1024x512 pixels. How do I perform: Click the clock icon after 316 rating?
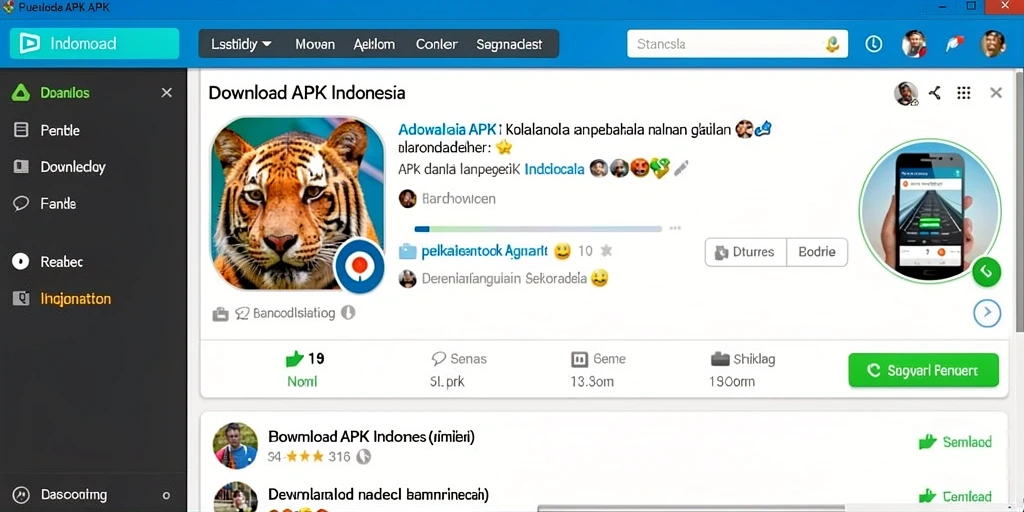(364, 456)
